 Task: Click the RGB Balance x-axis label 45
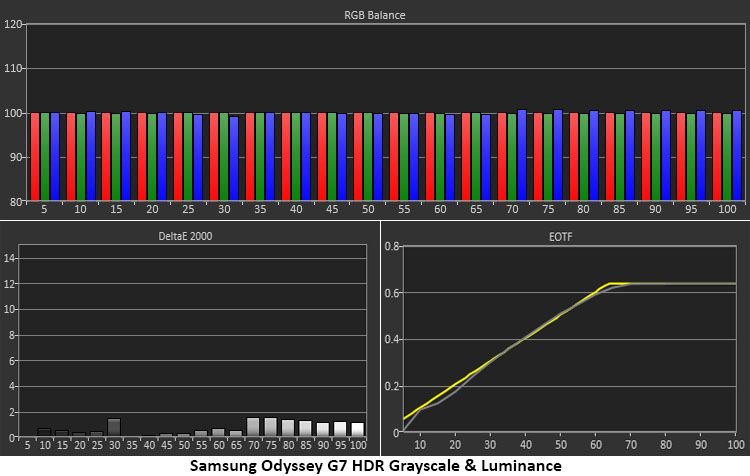pyautogui.click(x=332, y=209)
